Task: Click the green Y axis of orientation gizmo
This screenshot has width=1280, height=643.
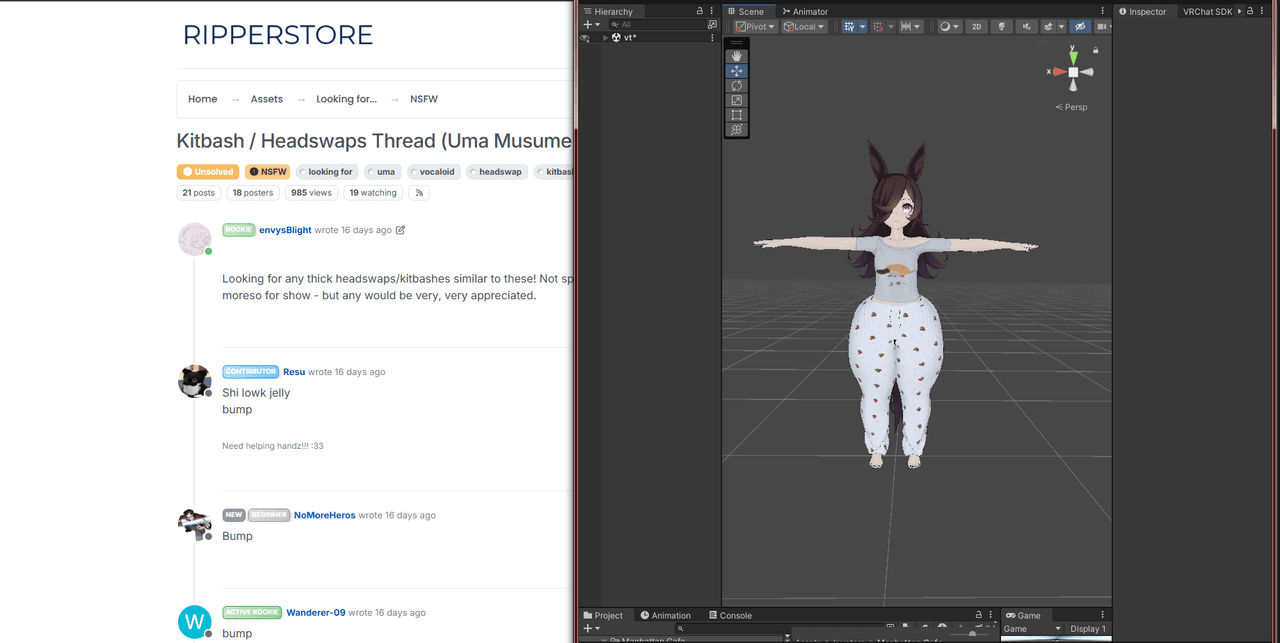Action: [1073, 56]
